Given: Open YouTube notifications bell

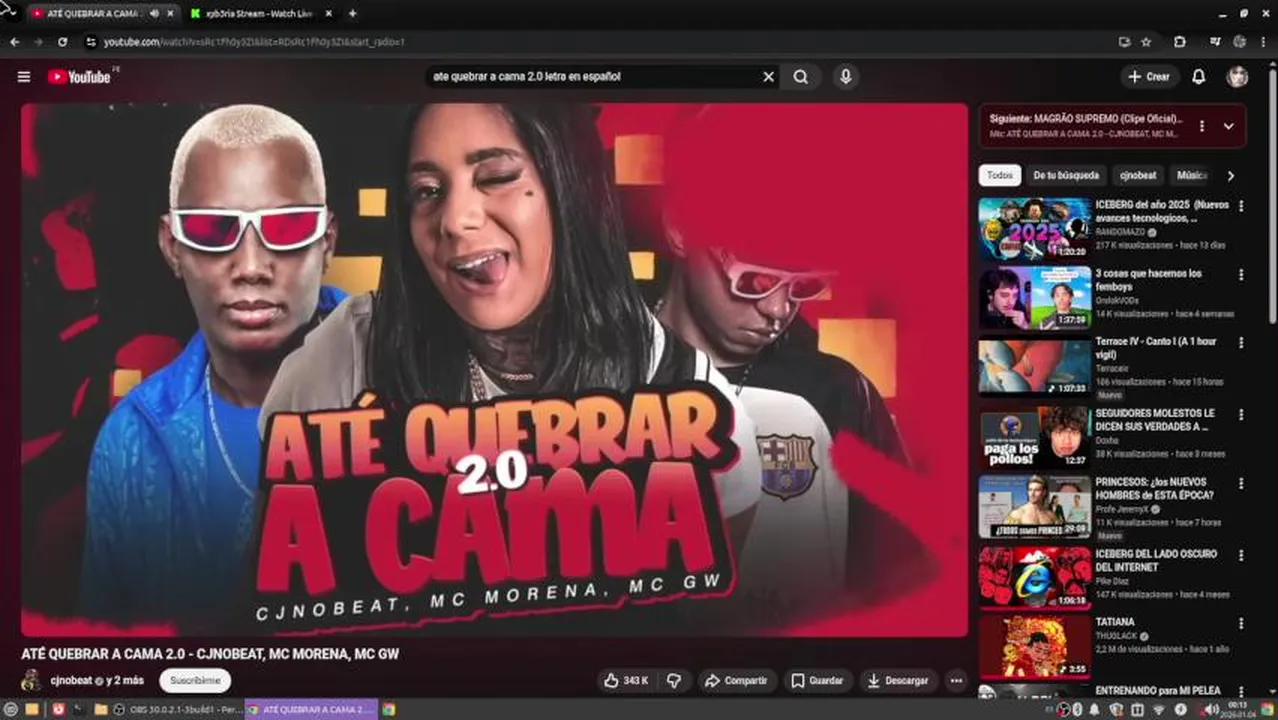Looking at the screenshot, I should (1198, 77).
